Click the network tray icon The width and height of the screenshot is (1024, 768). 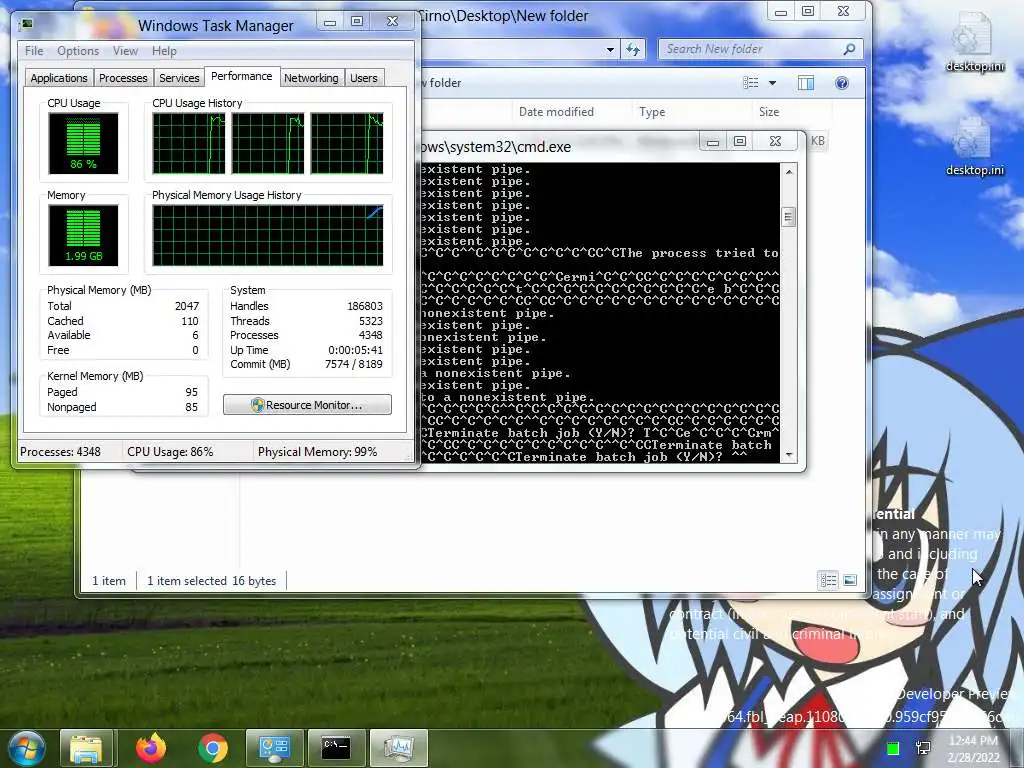pyautogui.click(x=923, y=748)
